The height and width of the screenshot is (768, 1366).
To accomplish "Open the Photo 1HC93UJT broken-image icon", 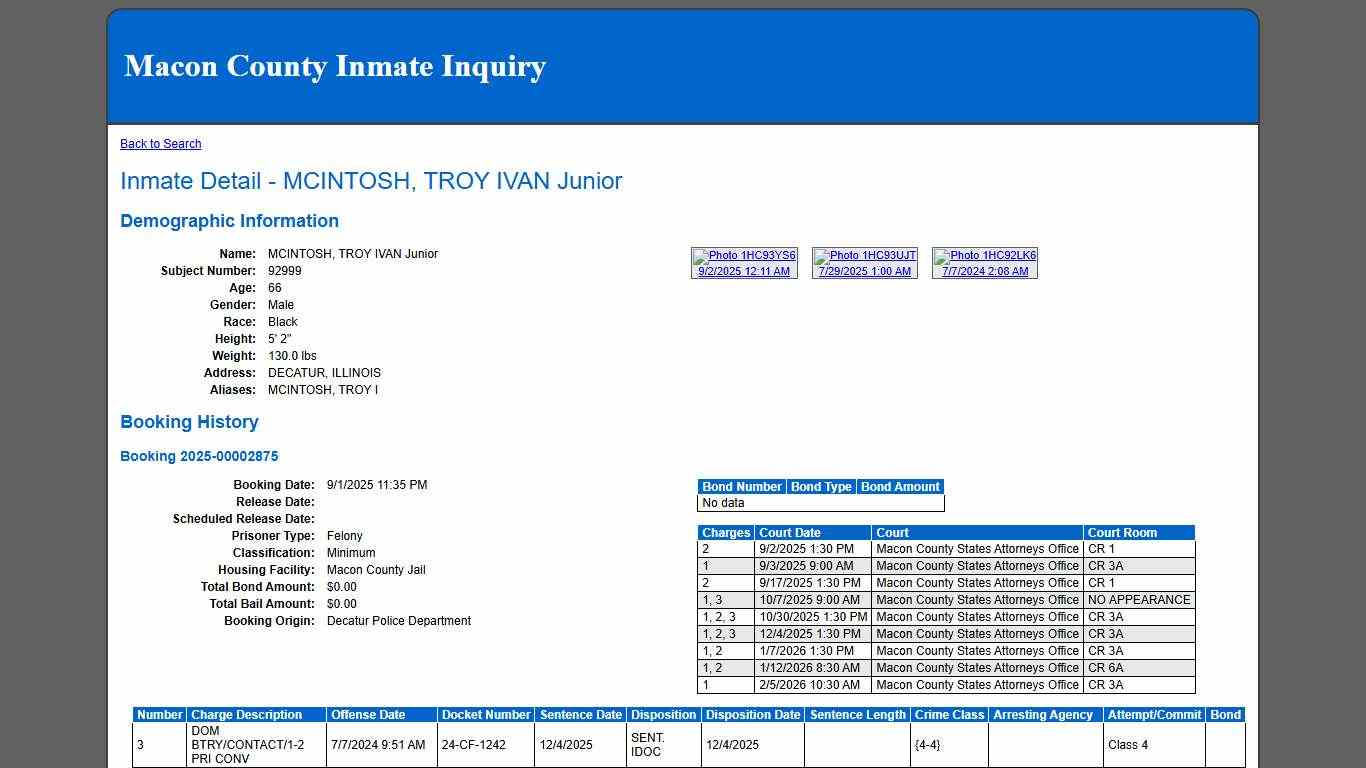I will [x=863, y=255].
